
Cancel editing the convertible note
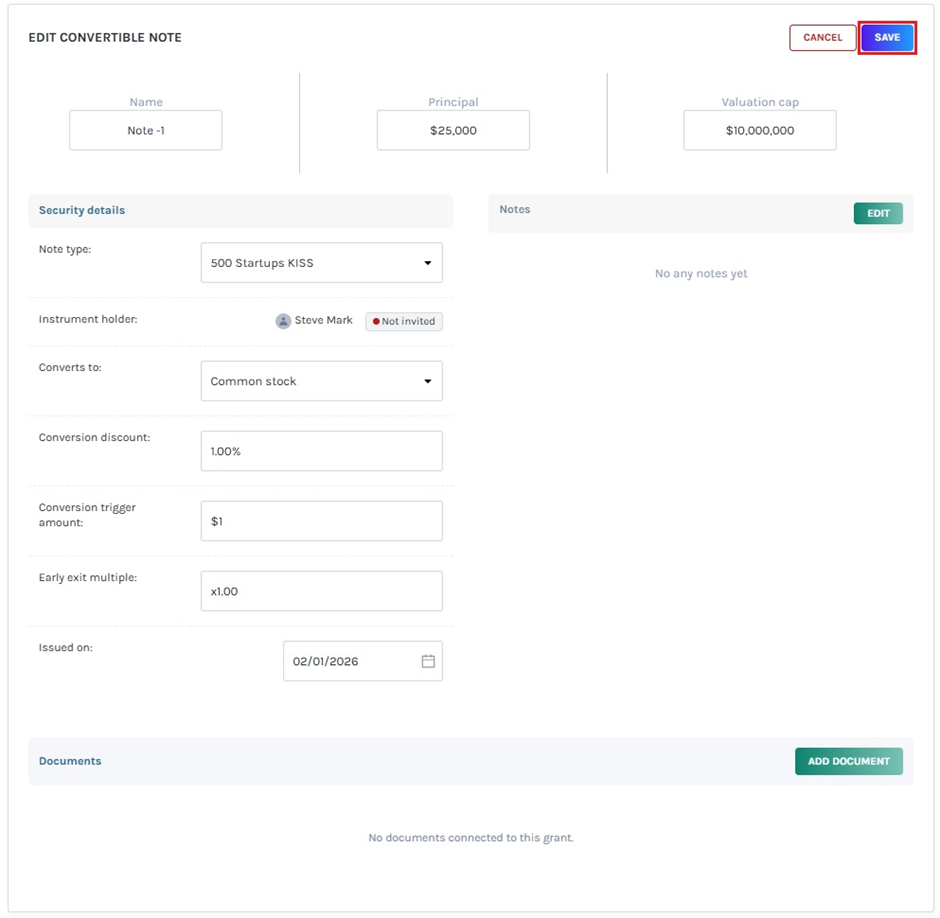(x=822, y=38)
